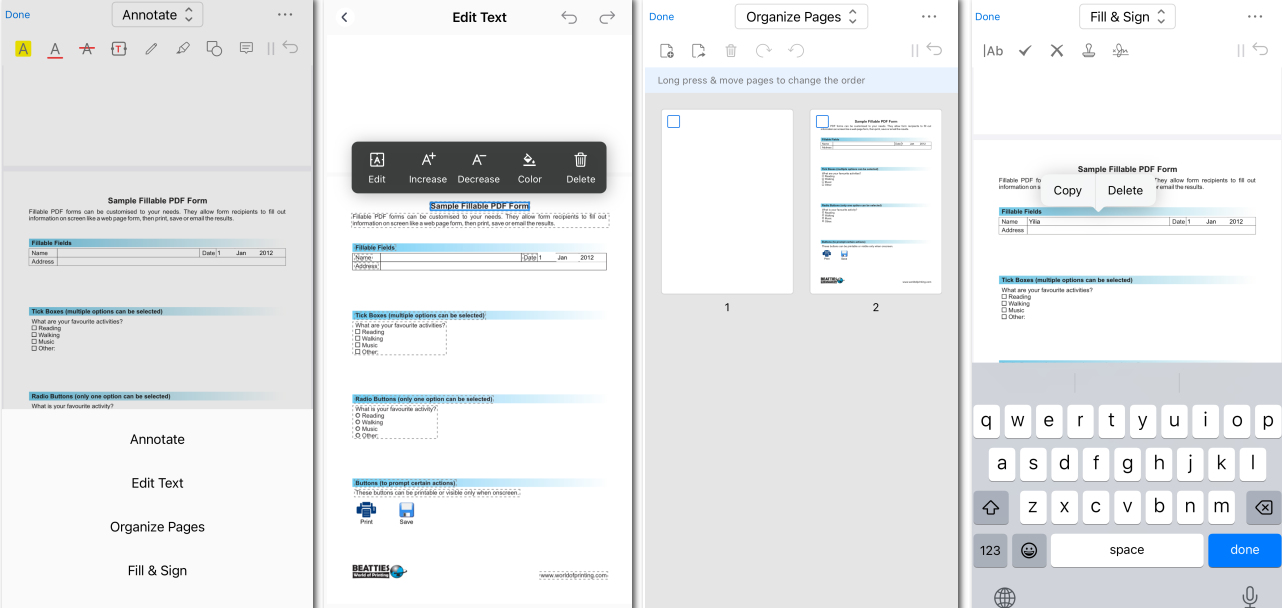1282x608 pixels.
Task: Tick the checkbox on page 1 thumbnail
Action: (674, 121)
